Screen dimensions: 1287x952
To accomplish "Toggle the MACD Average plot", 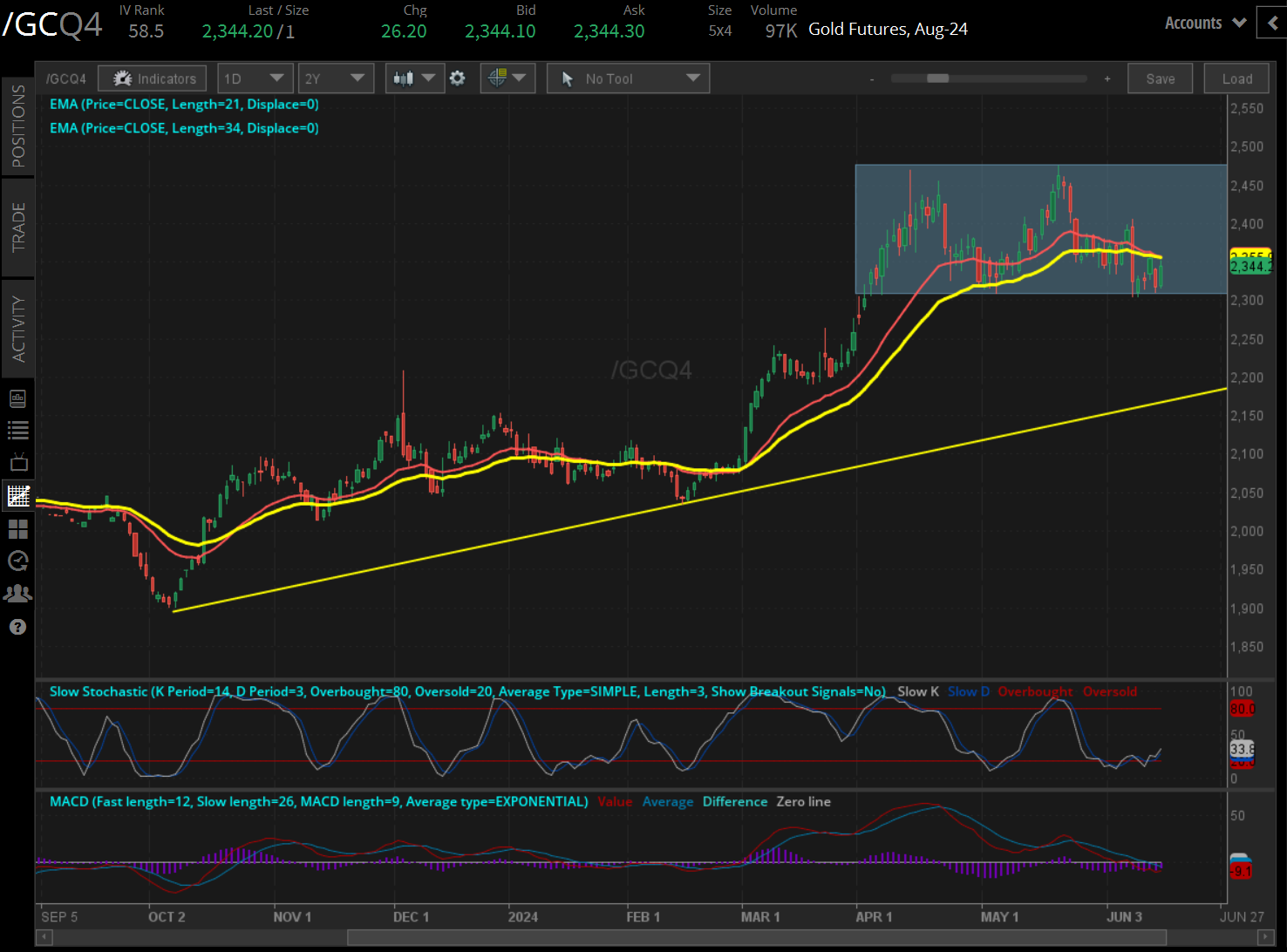I will coord(668,801).
